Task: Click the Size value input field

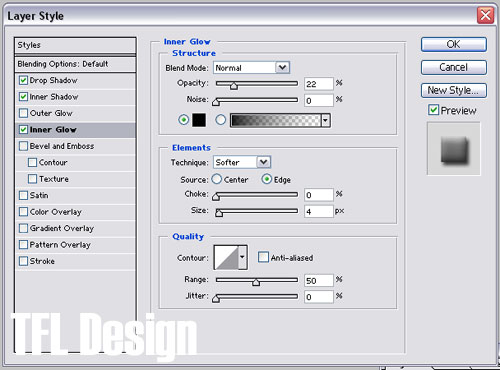Action: click(x=318, y=211)
